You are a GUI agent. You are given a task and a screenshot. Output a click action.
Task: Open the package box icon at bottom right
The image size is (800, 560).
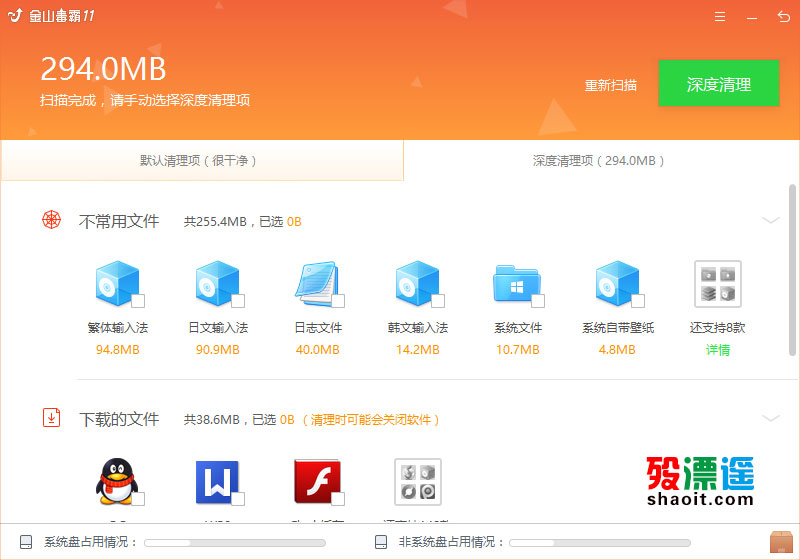coord(781,542)
